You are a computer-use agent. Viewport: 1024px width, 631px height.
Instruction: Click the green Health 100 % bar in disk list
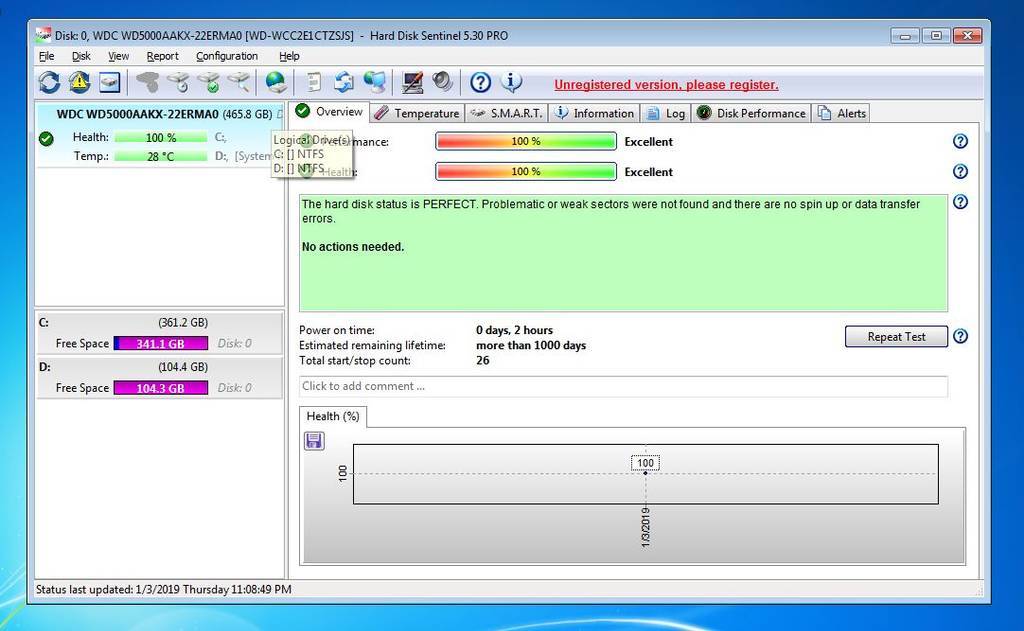[x=161, y=137]
